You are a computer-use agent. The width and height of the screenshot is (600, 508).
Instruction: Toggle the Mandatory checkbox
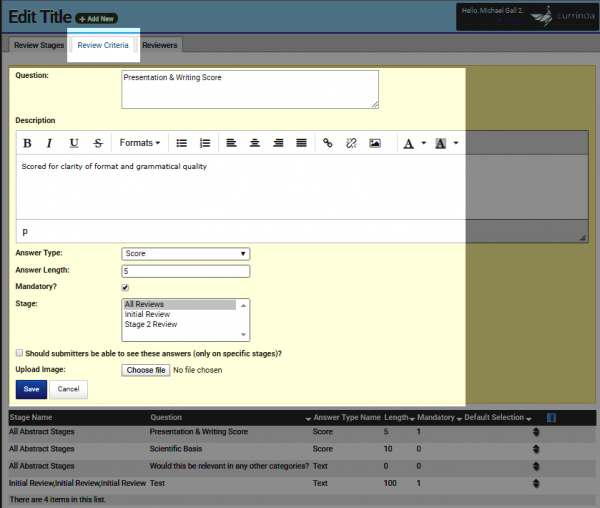click(125, 287)
